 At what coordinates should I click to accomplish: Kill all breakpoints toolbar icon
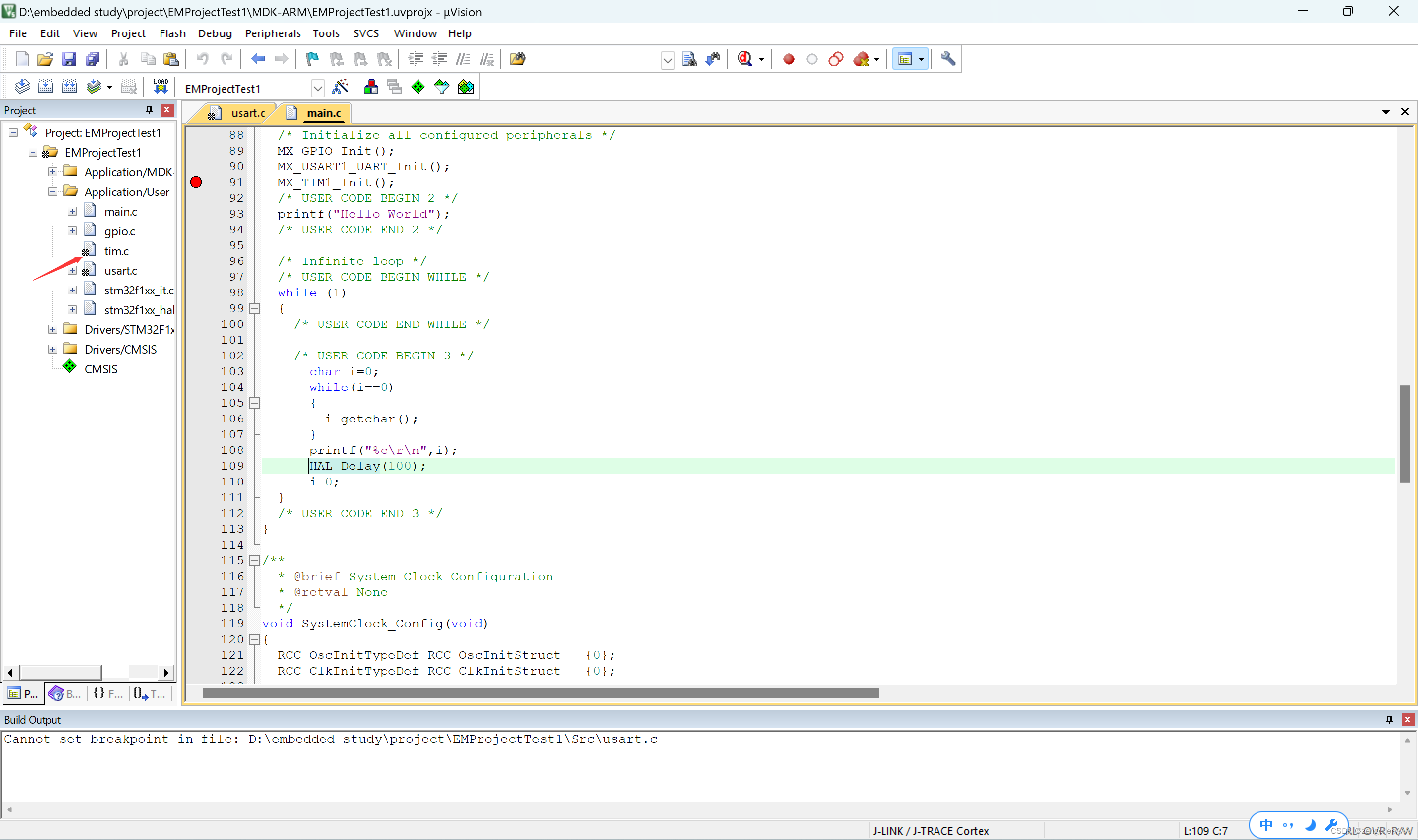tap(861, 59)
